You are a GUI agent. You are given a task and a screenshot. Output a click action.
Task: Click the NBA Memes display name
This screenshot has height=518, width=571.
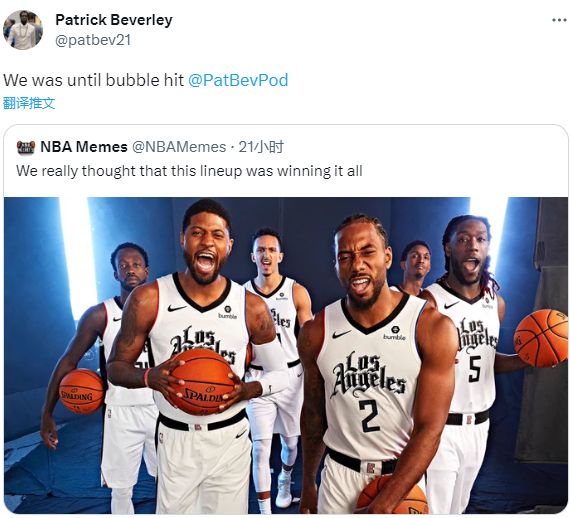pos(84,147)
